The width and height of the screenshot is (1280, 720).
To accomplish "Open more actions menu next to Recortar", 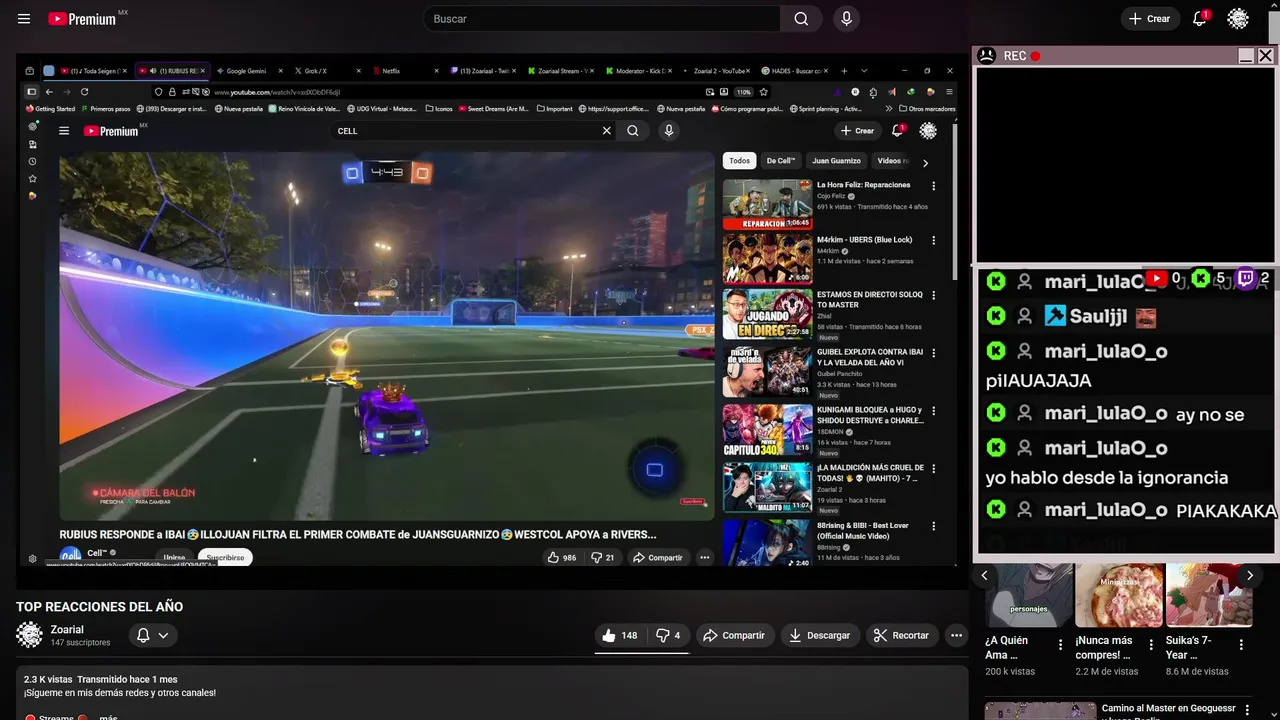I will 956,635.
